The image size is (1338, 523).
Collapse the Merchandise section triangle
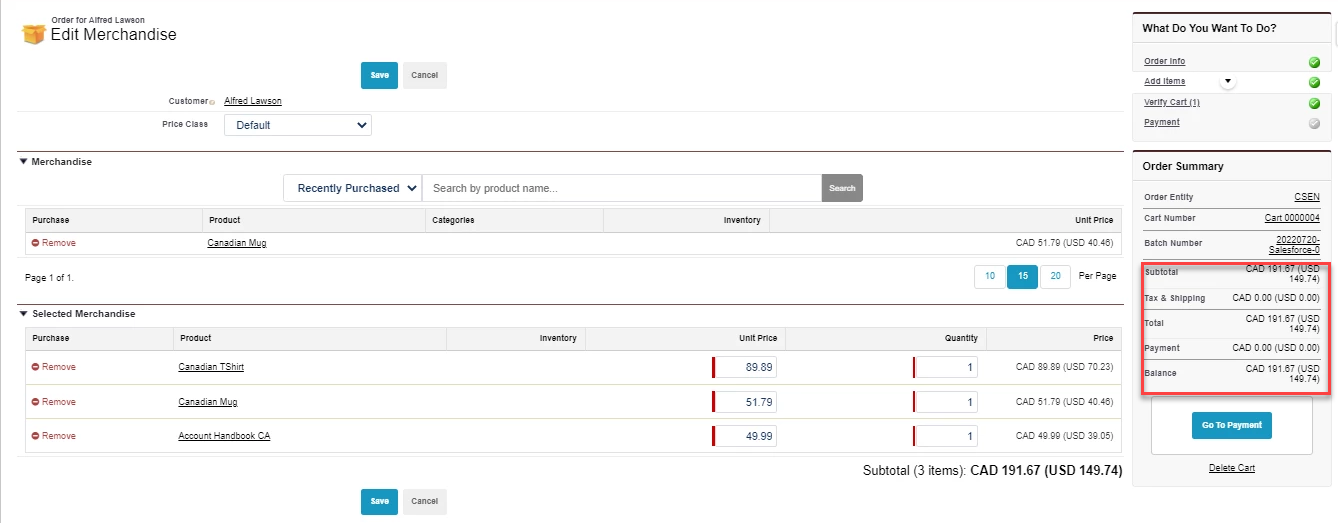click(23, 161)
